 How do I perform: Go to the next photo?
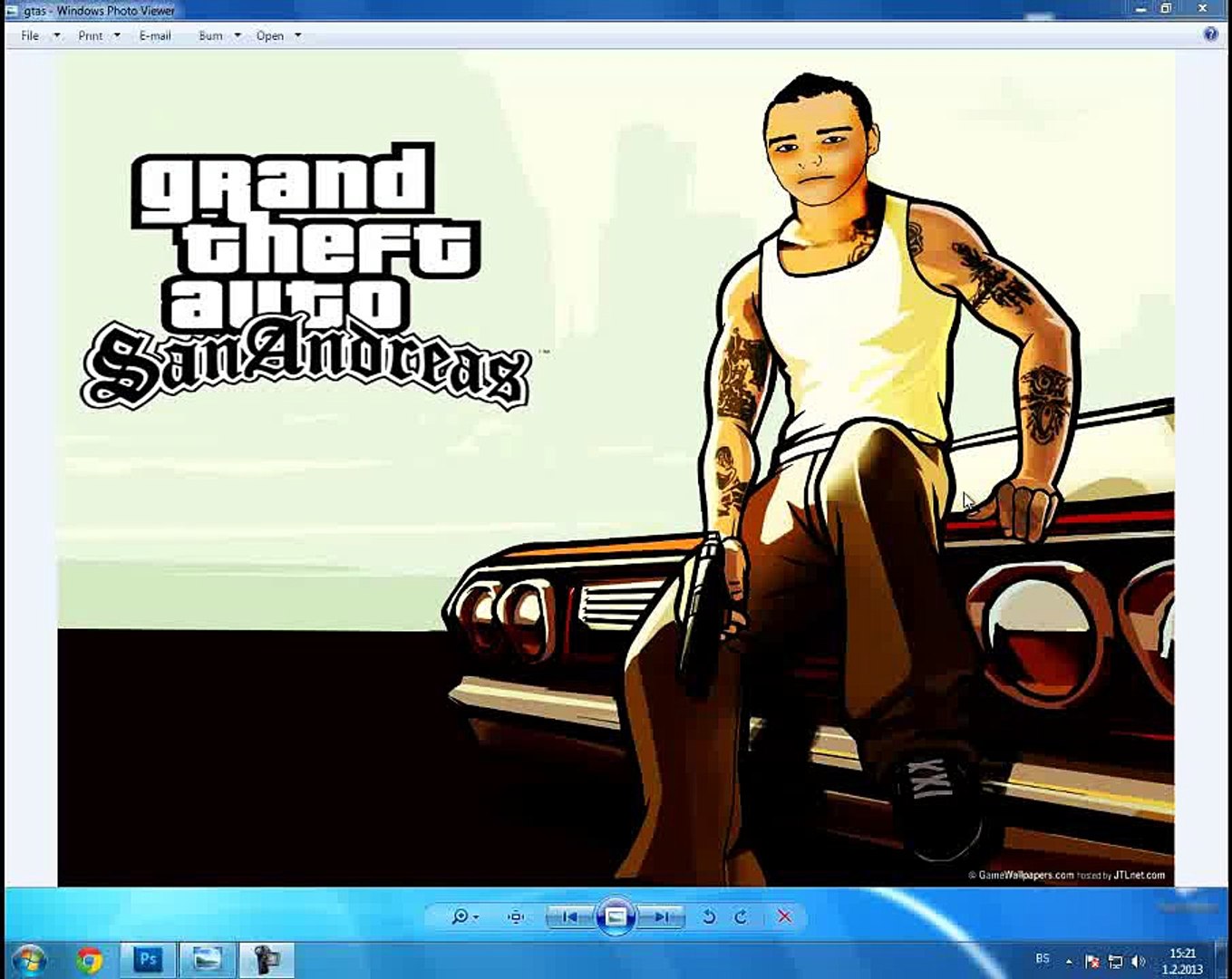click(x=661, y=916)
